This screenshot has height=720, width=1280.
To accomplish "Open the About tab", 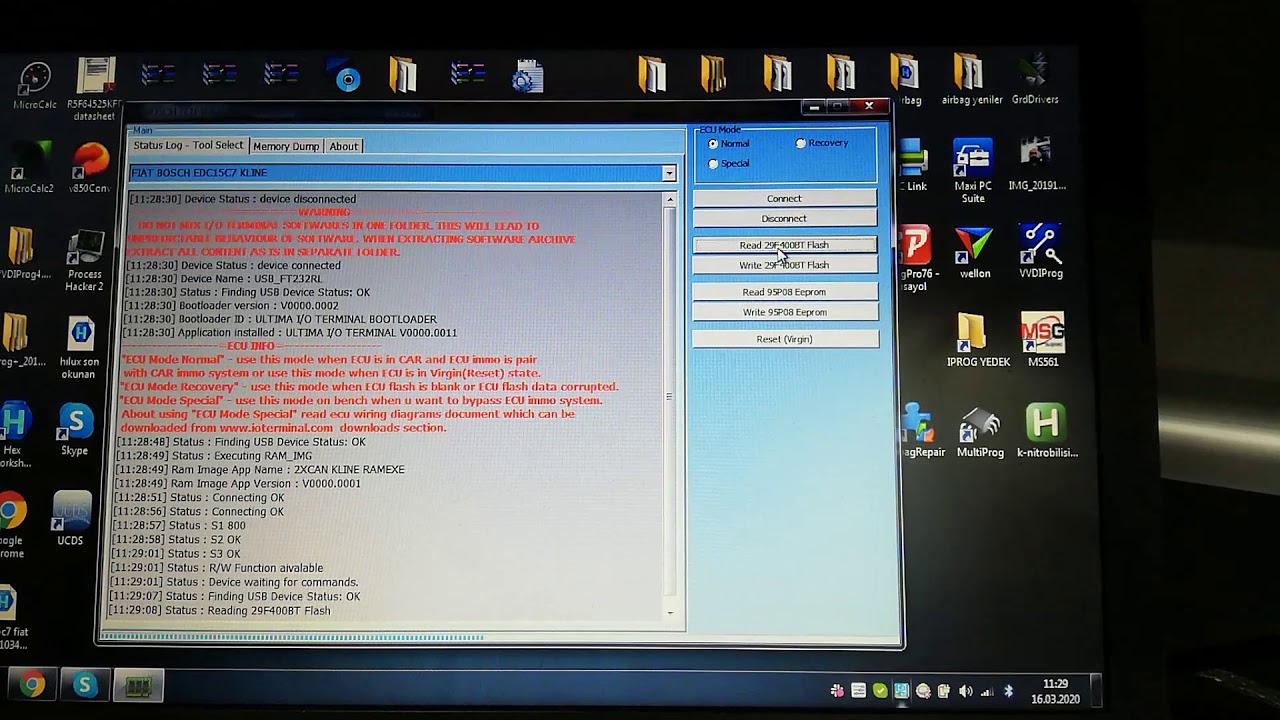I will click(343, 146).
